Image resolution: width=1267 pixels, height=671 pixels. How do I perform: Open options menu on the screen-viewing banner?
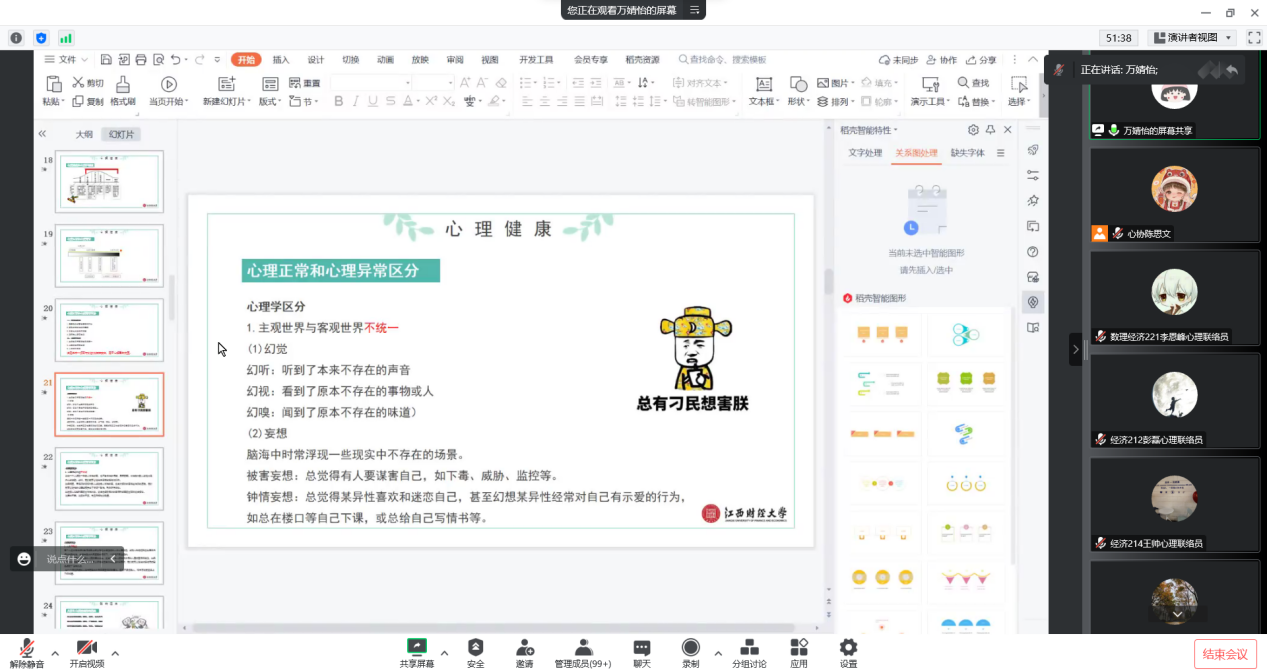pos(693,10)
